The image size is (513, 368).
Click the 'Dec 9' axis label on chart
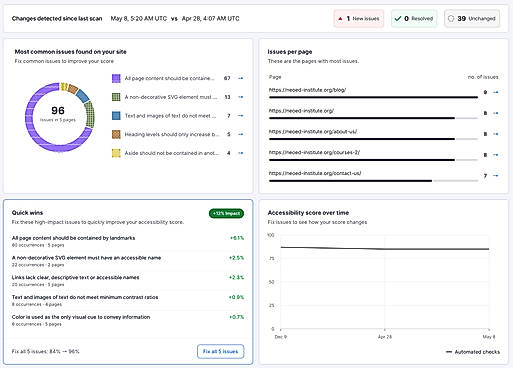281,337
